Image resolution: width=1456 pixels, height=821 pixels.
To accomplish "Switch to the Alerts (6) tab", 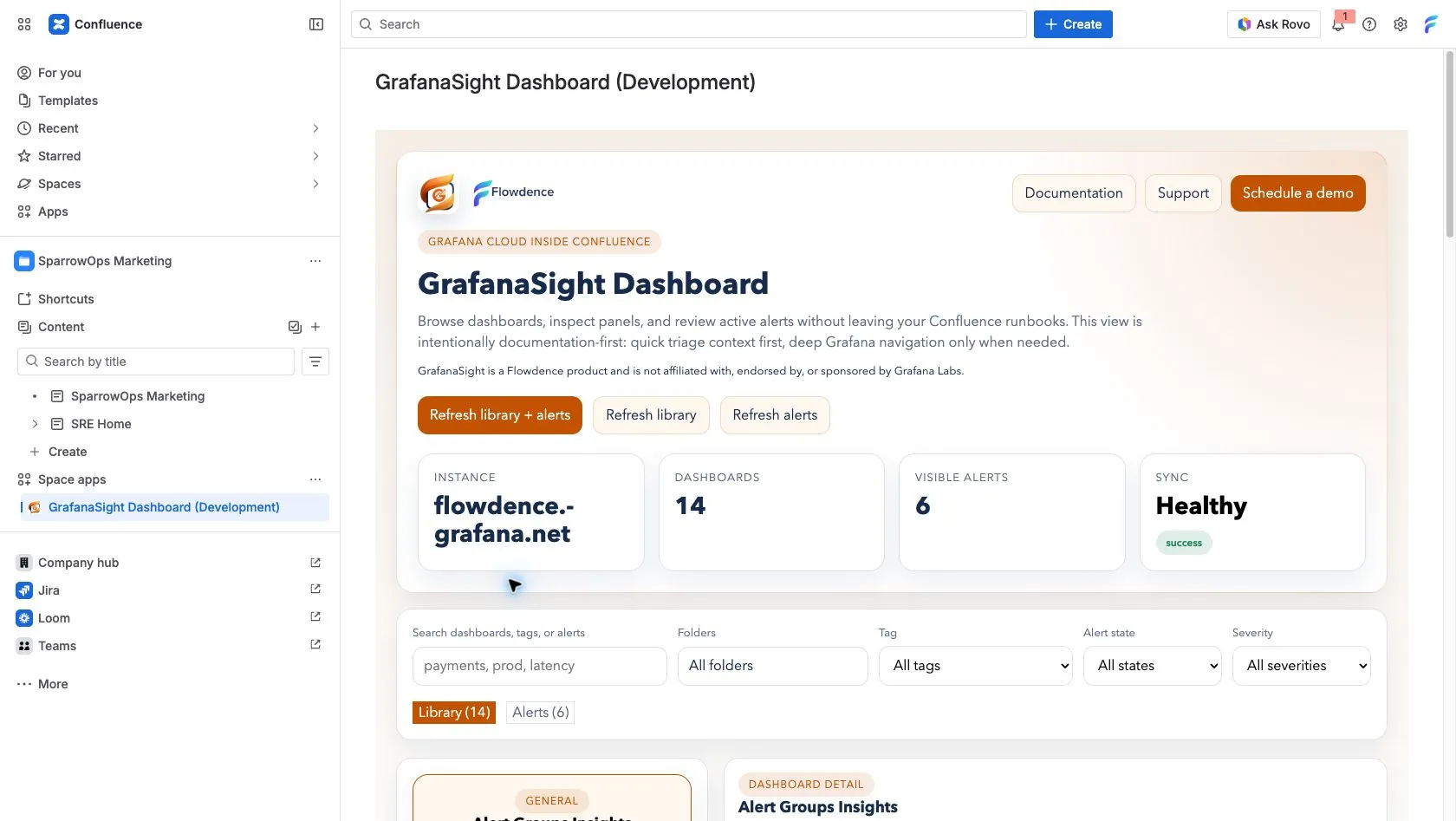I will (x=541, y=713).
